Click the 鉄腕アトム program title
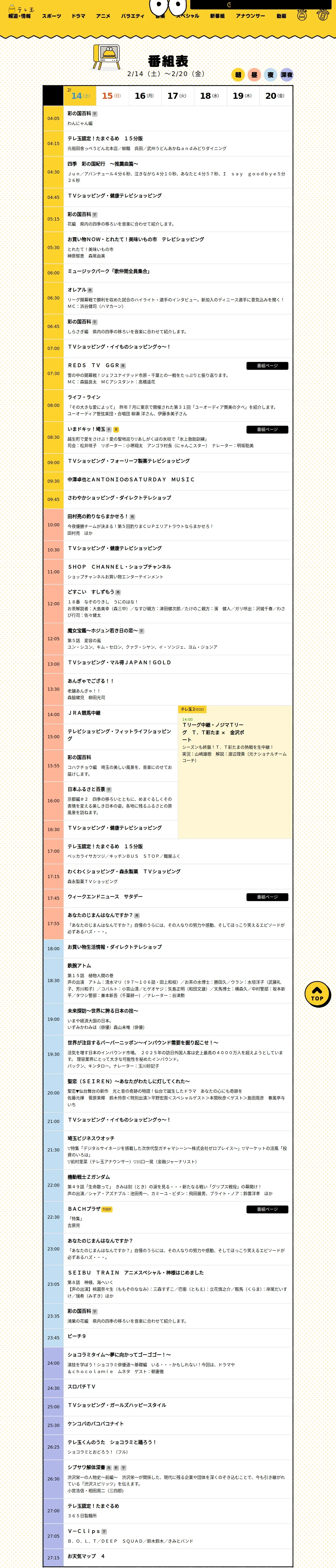The height and width of the screenshot is (1568, 336). tap(79, 965)
